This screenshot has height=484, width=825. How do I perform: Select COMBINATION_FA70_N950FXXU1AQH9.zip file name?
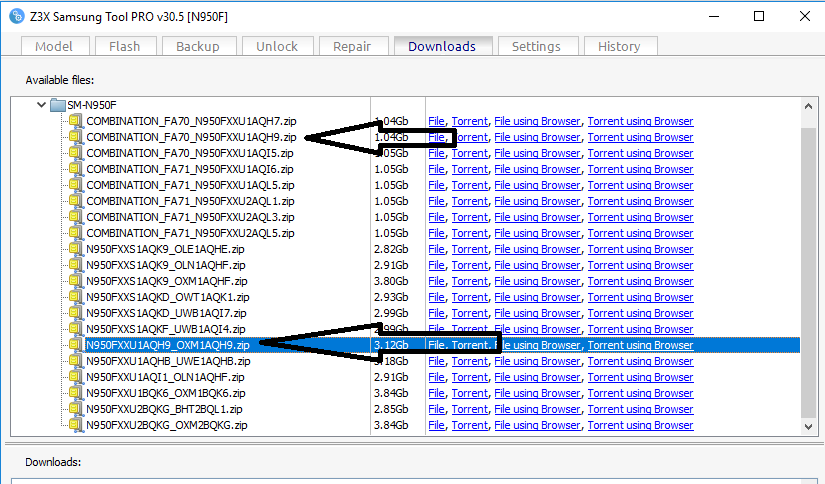coord(191,137)
